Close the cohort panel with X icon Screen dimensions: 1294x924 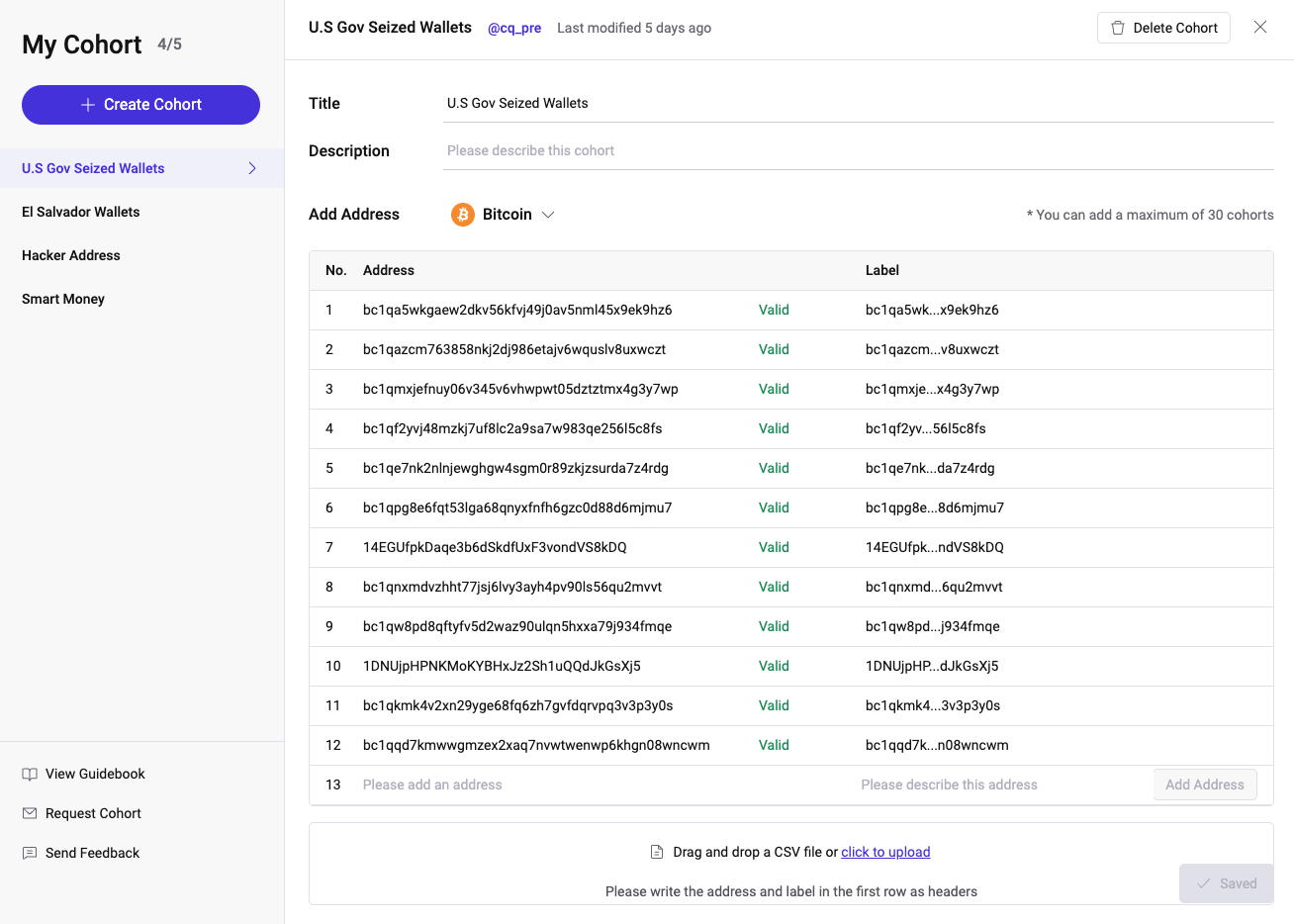point(1260,27)
